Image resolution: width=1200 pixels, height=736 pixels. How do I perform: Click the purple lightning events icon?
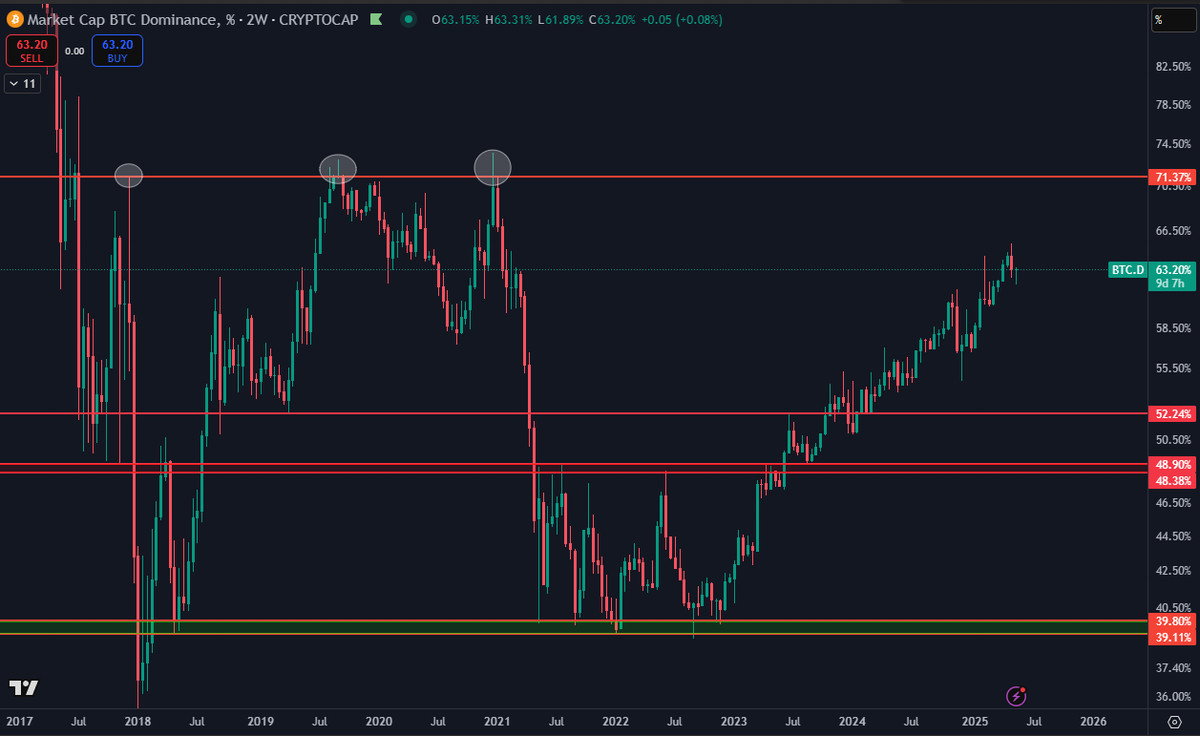(1017, 695)
